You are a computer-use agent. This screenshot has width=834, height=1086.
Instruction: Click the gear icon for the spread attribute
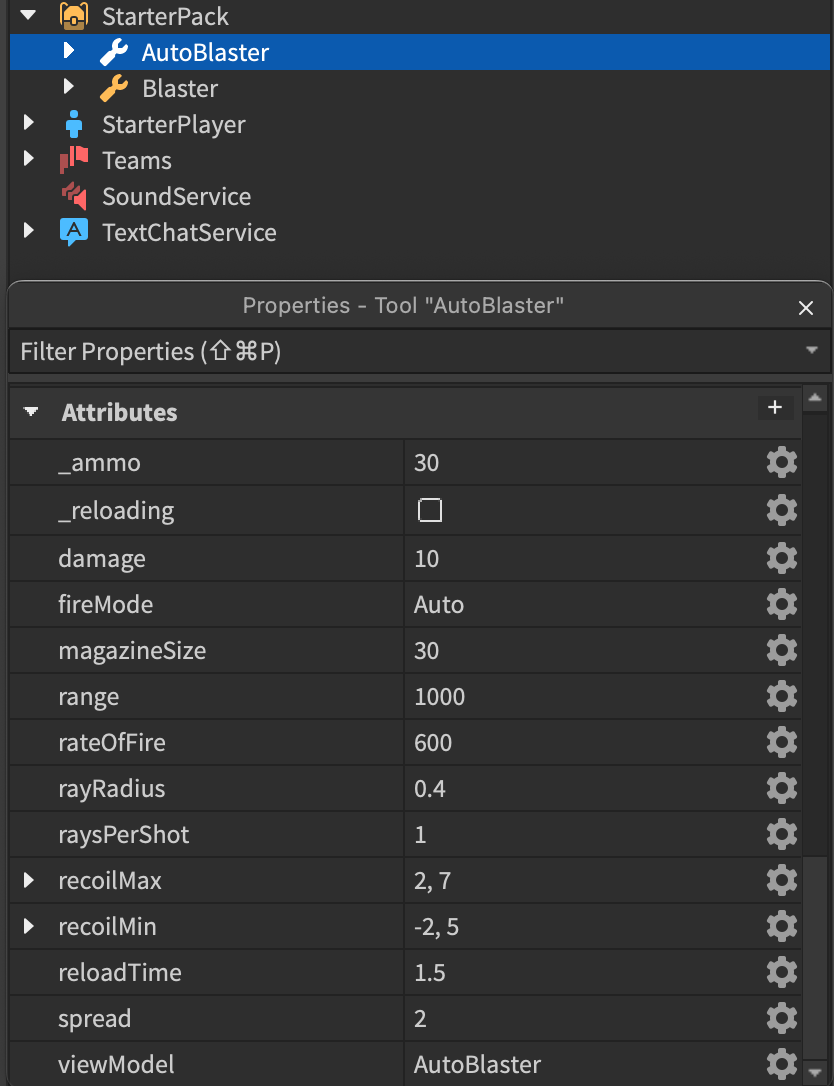pos(781,1018)
